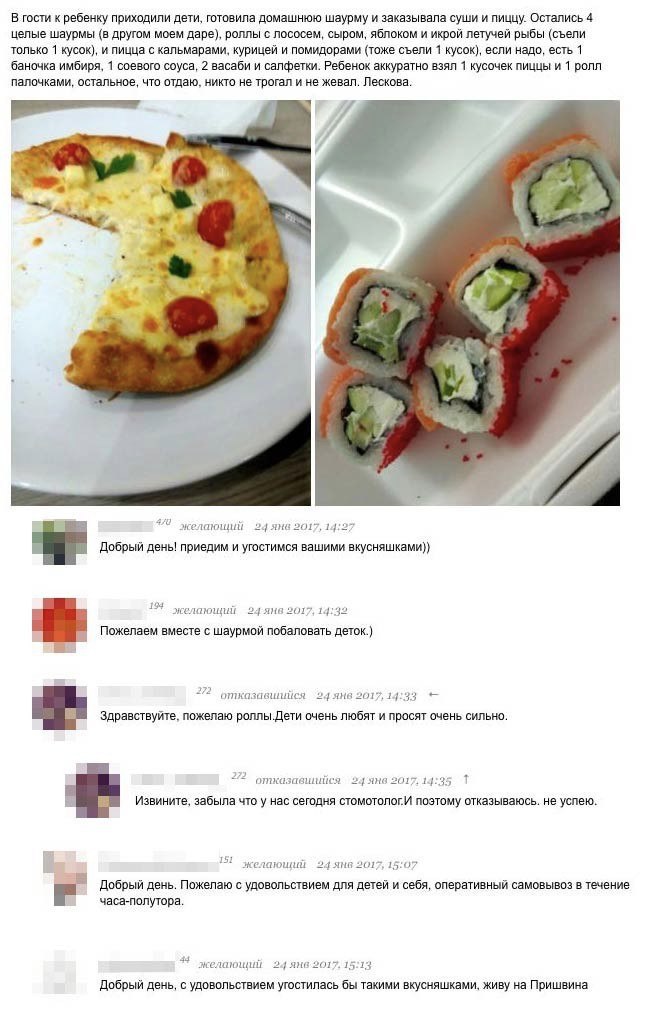Click the left arrow icon next to 14:33
This screenshot has height=1020, width=645.
coord(434,695)
